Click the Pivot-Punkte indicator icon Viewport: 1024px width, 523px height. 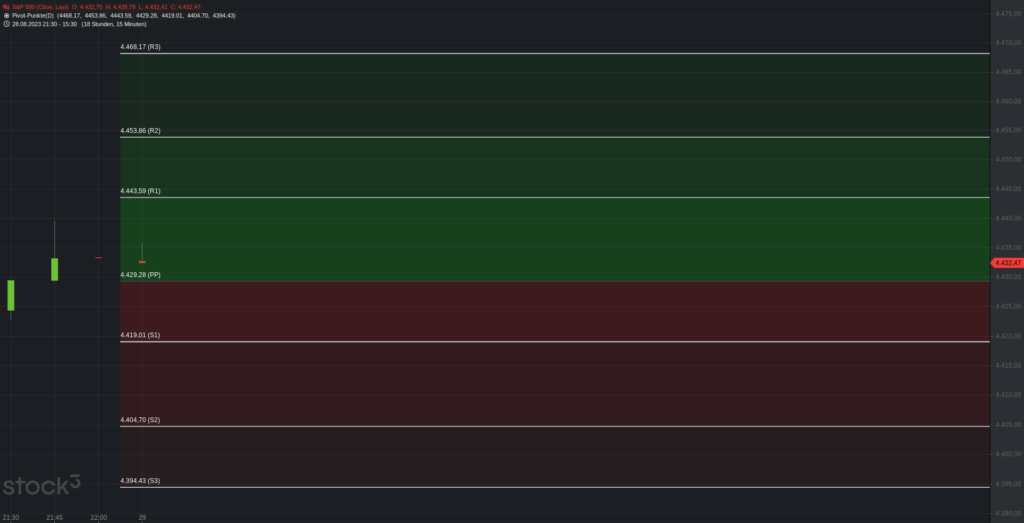(6, 16)
